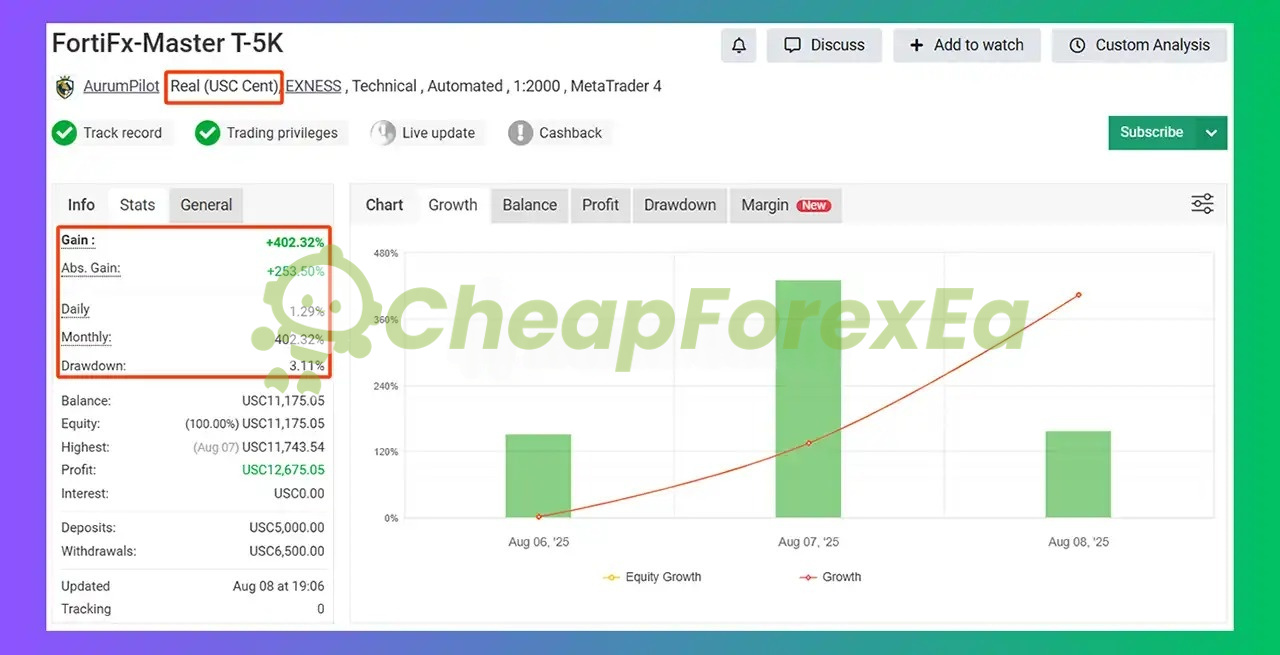
Task: Click the Updated time Aug 08 at 19:06
Action: click(x=278, y=586)
